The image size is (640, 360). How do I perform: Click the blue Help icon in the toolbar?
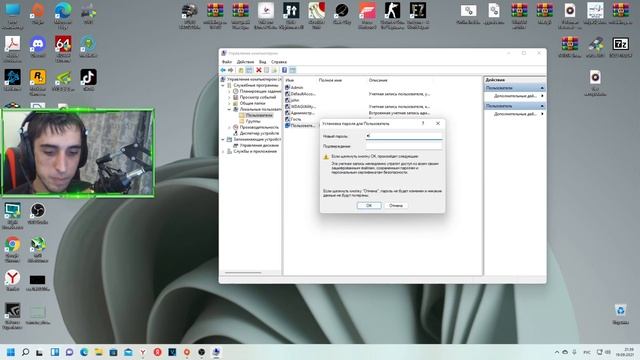[x=284, y=70]
